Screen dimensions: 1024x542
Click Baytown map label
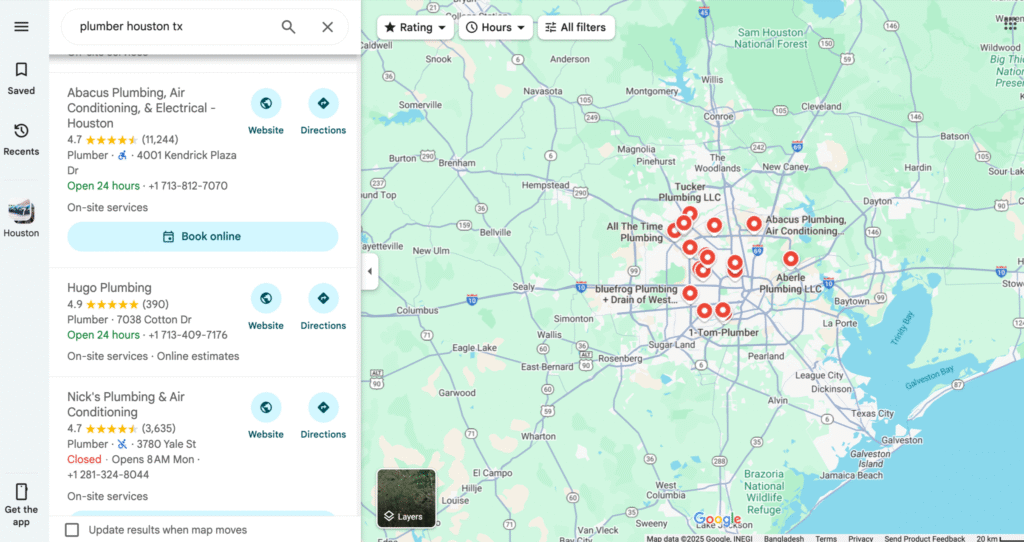click(851, 301)
